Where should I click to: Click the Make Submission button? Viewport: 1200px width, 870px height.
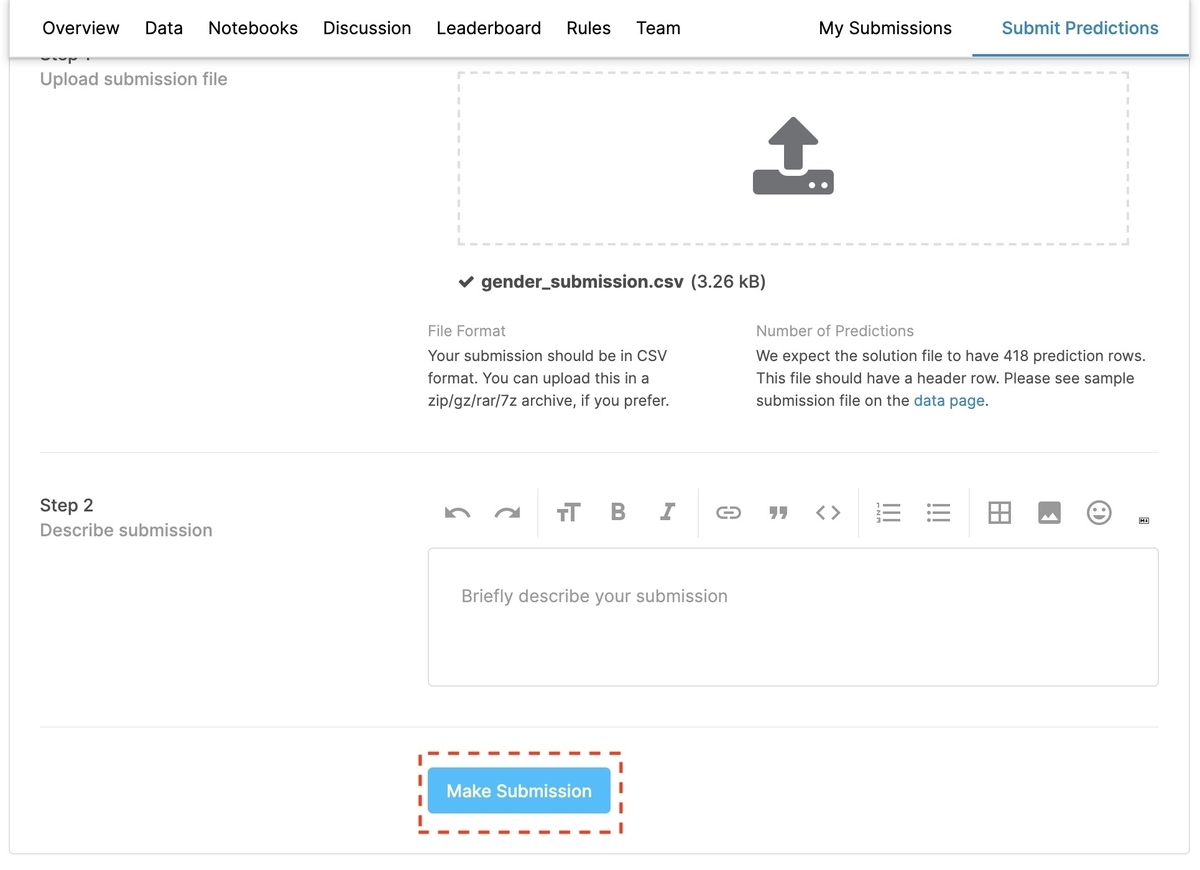click(x=519, y=791)
